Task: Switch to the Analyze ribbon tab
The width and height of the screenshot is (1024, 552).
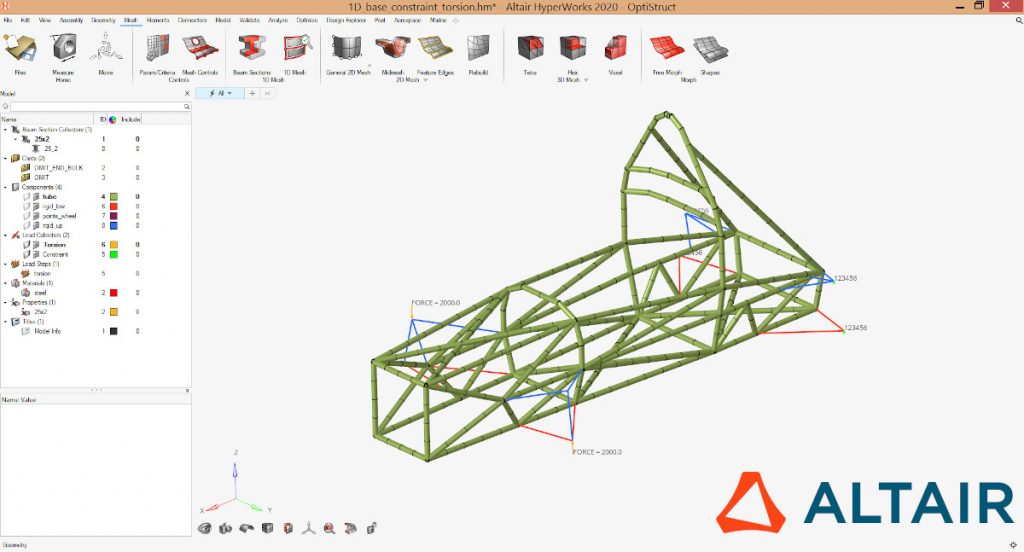Action: point(279,20)
